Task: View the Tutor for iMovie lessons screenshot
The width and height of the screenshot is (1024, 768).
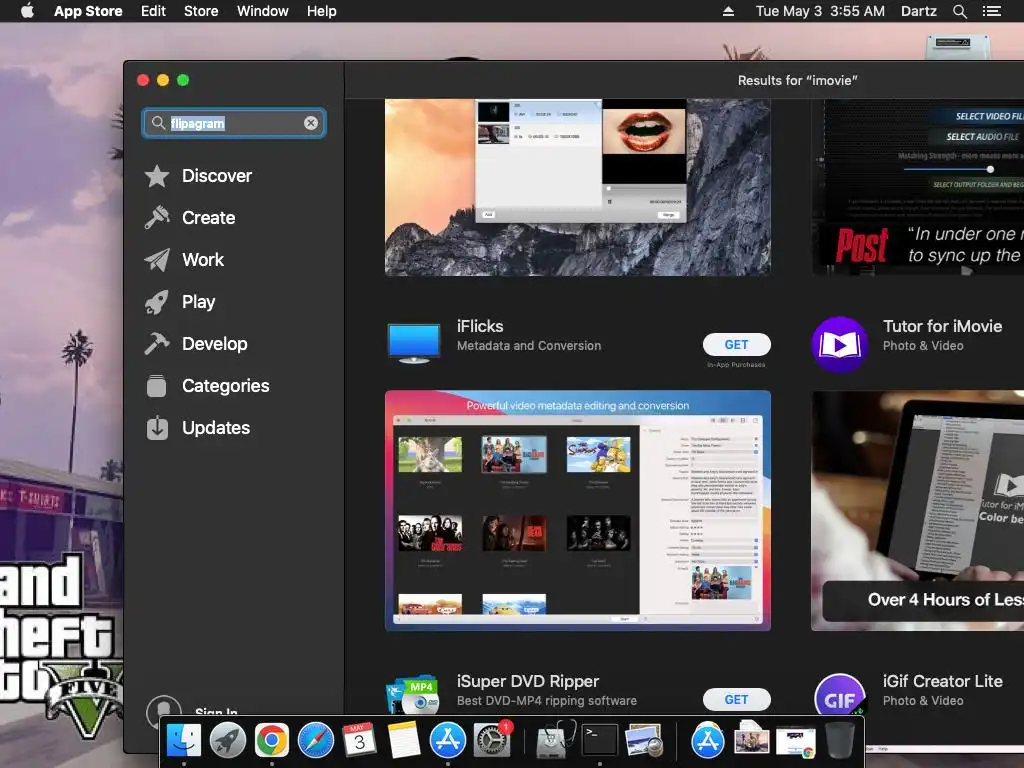Action: 917,511
